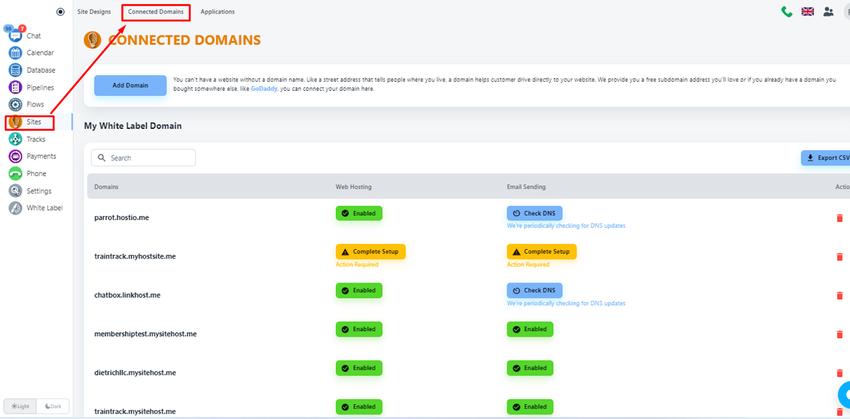Click Complete Setup under Web Hosting
This screenshot has height=419, width=850.
tap(371, 252)
